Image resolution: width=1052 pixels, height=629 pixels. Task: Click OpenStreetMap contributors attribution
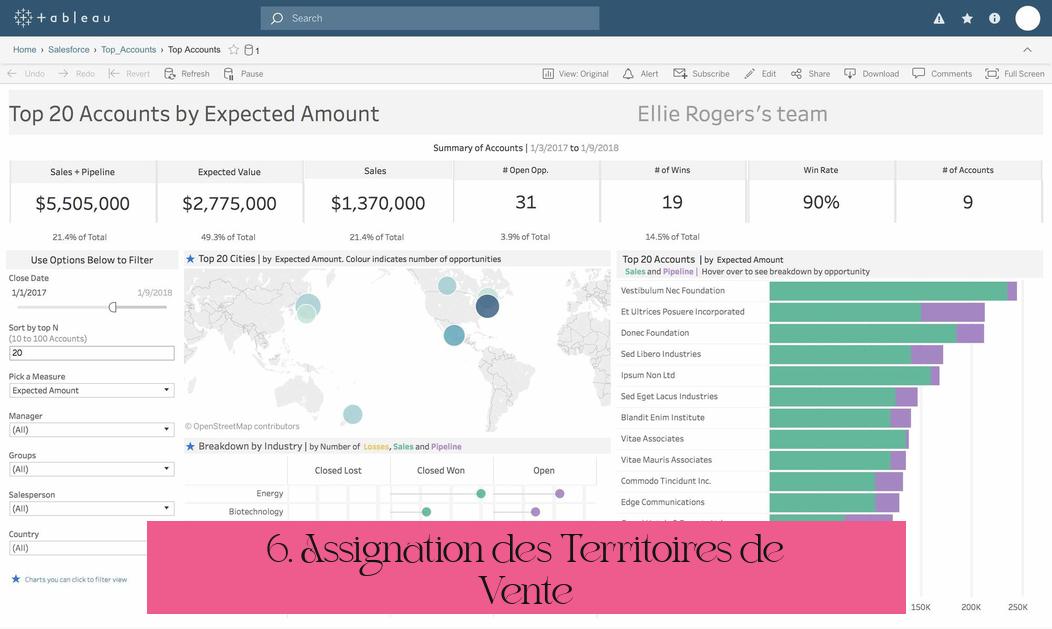pyautogui.click(x=242, y=426)
